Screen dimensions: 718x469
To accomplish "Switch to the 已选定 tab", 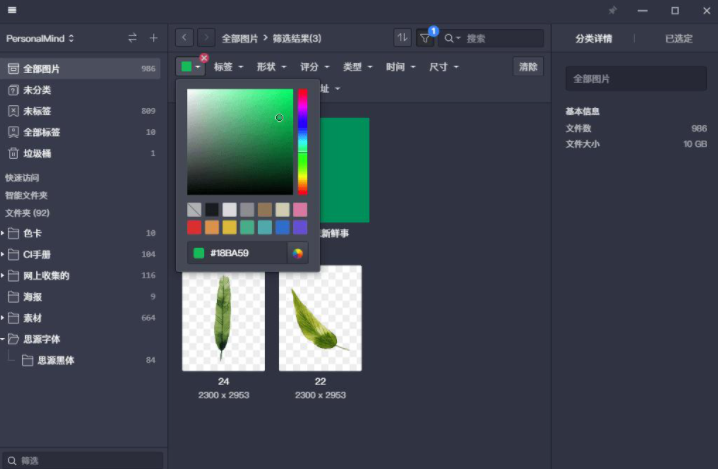I will click(x=679, y=38).
